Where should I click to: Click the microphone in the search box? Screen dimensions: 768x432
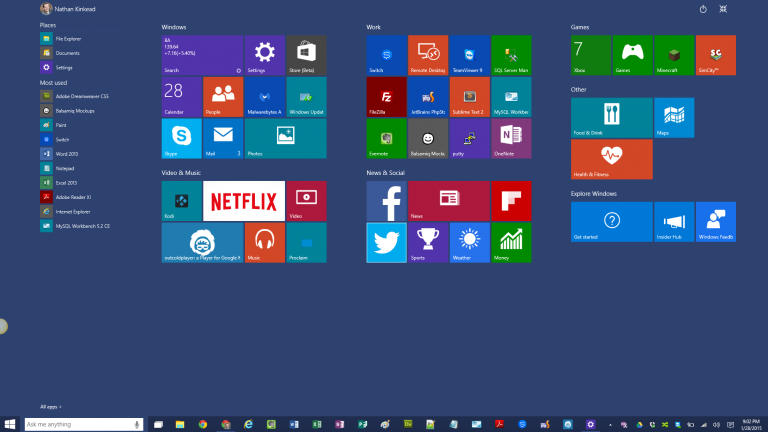click(x=137, y=425)
